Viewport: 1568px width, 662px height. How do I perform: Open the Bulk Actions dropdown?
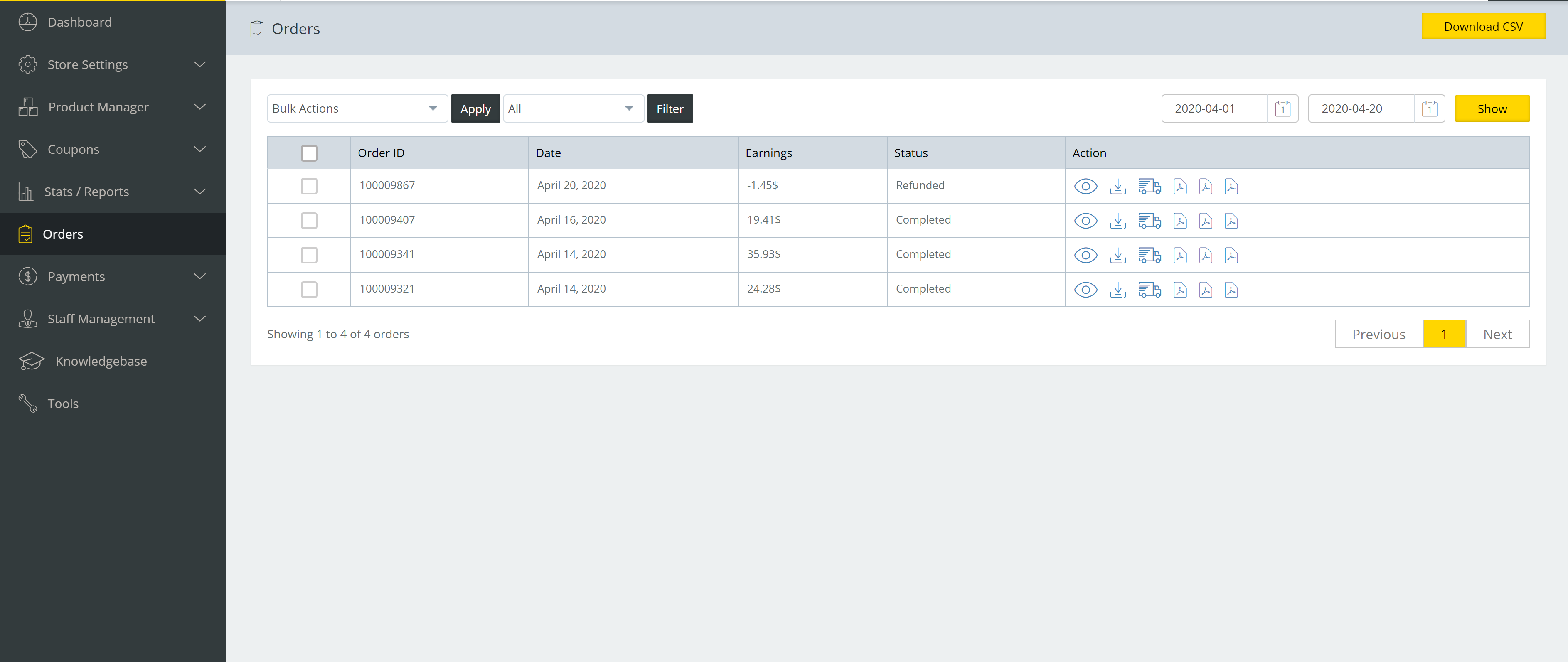coord(357,109)
